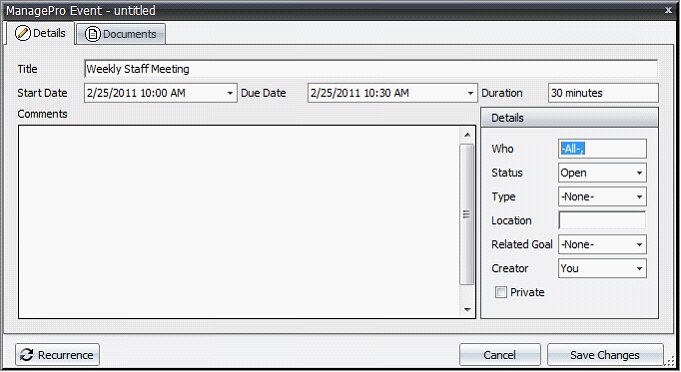
Task: Click the Comments label
Action: [43, 114]
